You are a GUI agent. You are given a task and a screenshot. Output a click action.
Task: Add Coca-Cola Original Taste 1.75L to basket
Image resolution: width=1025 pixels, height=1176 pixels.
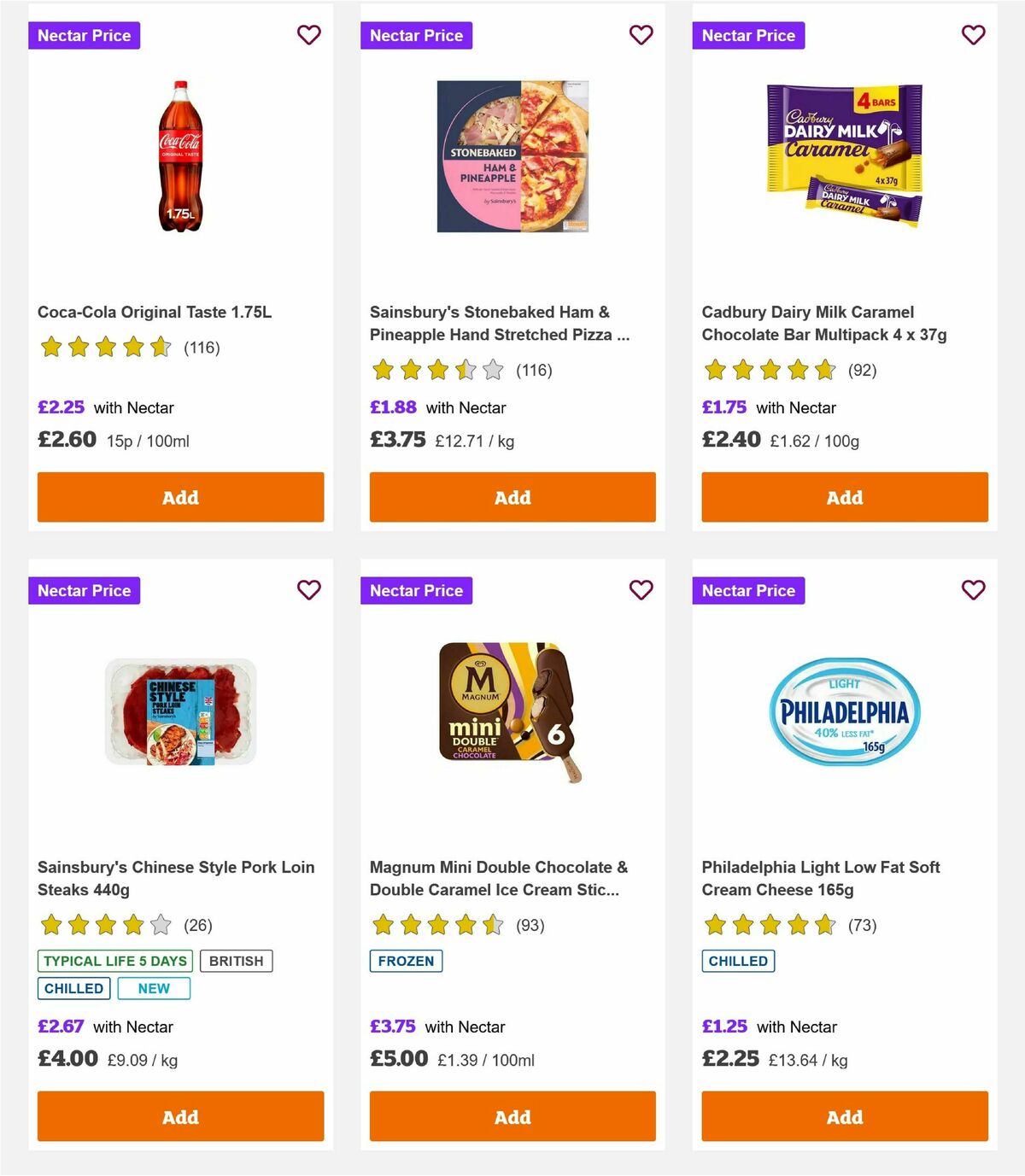pyautogui.click(x=179, y=497)
